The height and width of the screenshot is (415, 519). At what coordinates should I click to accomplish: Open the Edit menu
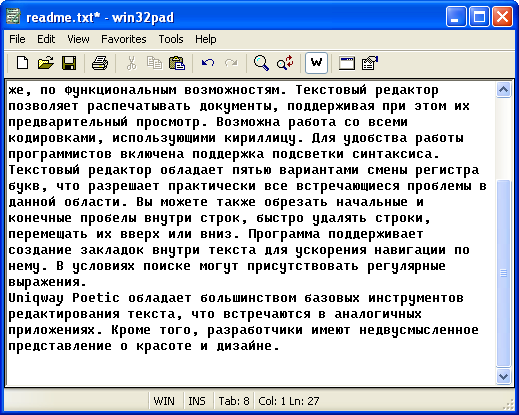click(46, 39)
